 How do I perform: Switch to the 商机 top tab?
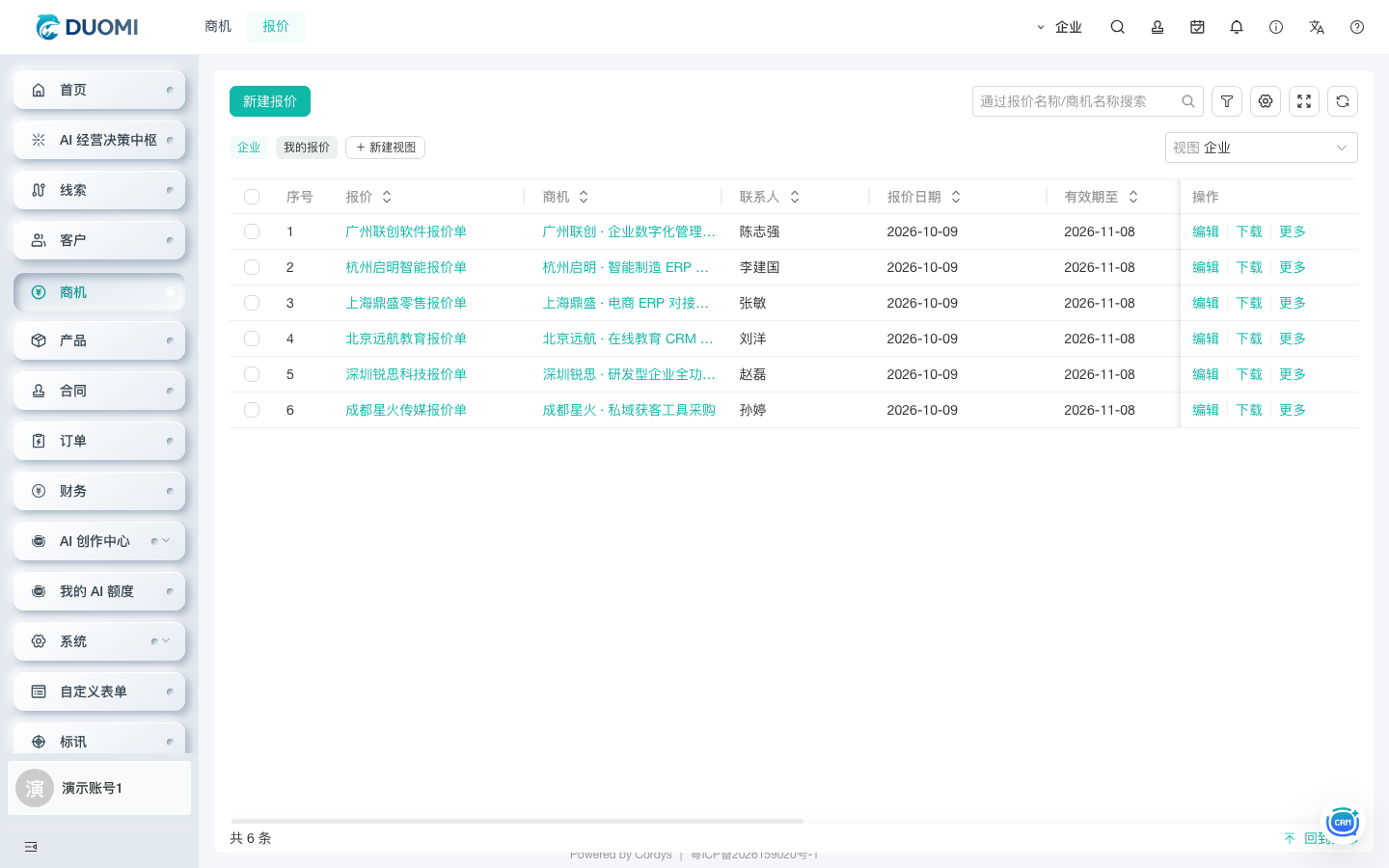coord(218,27)
